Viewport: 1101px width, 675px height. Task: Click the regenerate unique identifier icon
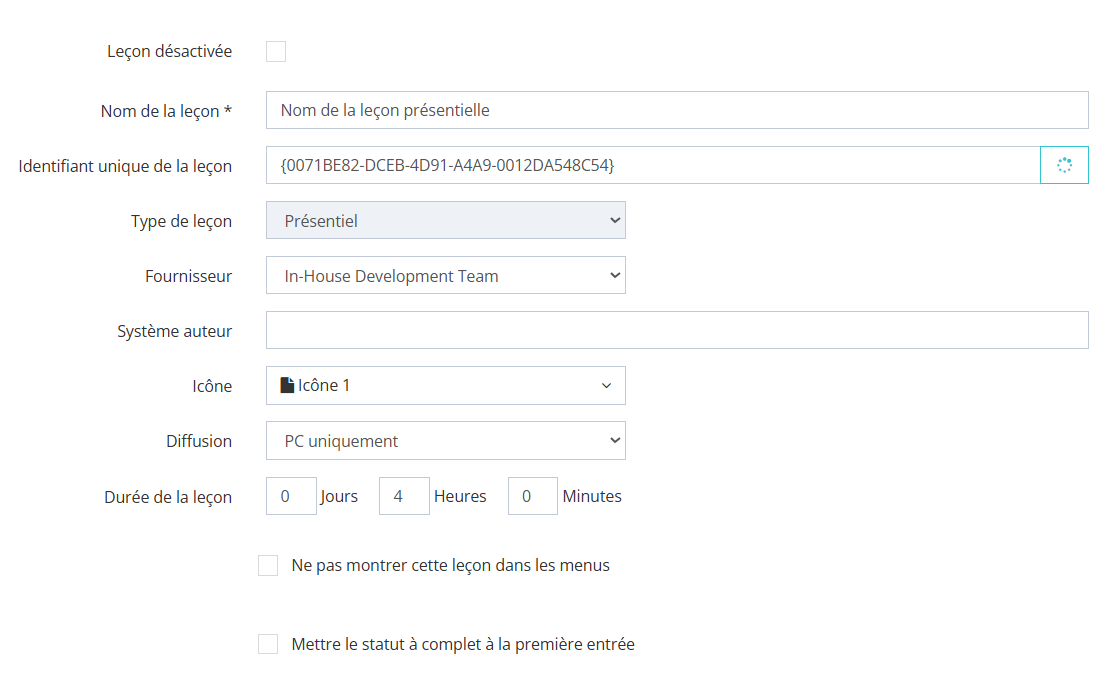pyautogui.click(x=1064, y=165)
